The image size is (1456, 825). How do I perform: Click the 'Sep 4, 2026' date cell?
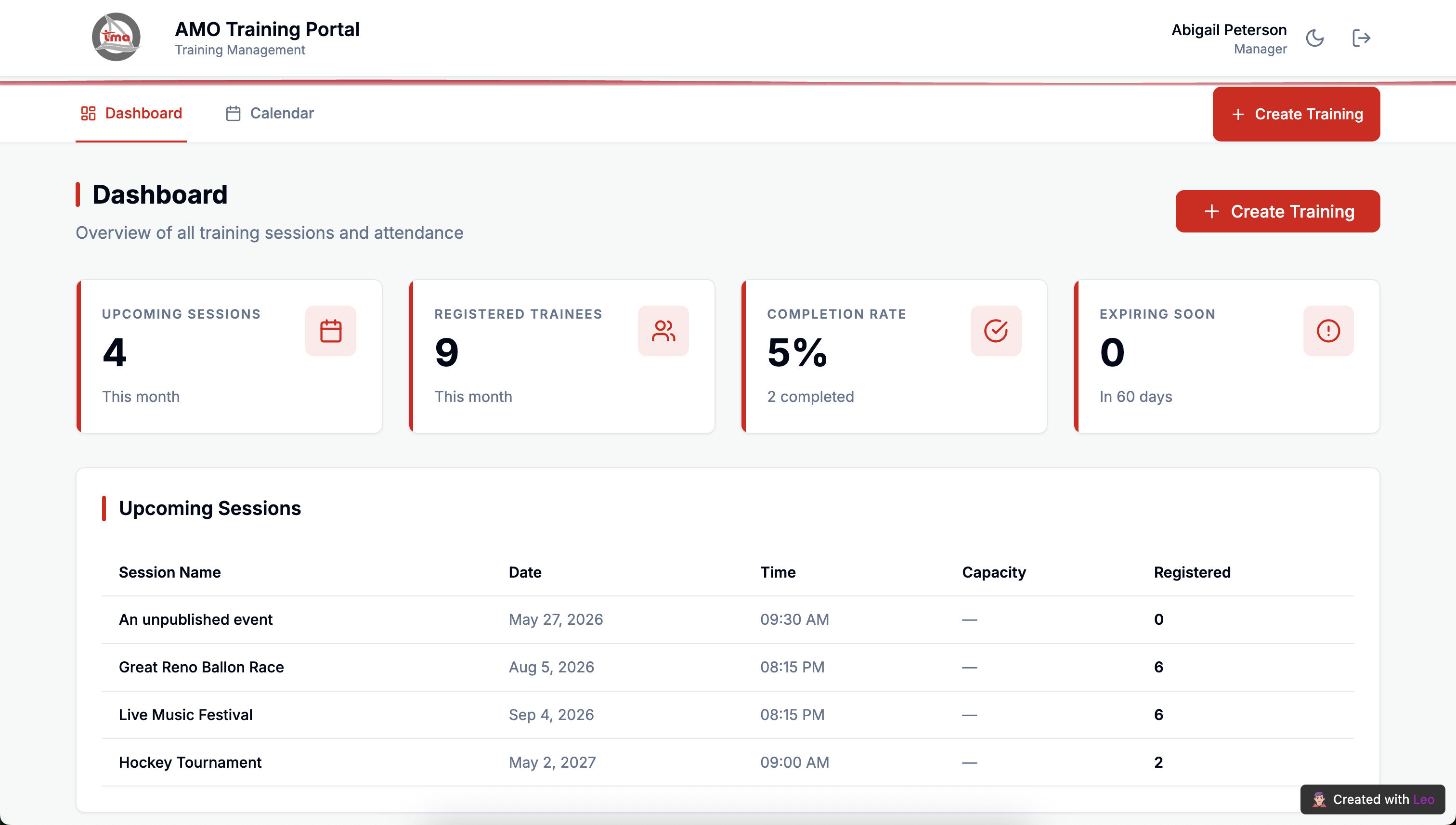(551, 714)
